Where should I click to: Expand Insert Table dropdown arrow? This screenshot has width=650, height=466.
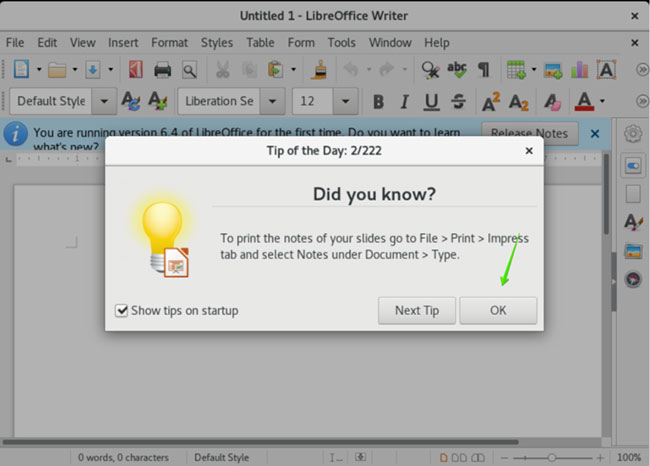[534, 69]
